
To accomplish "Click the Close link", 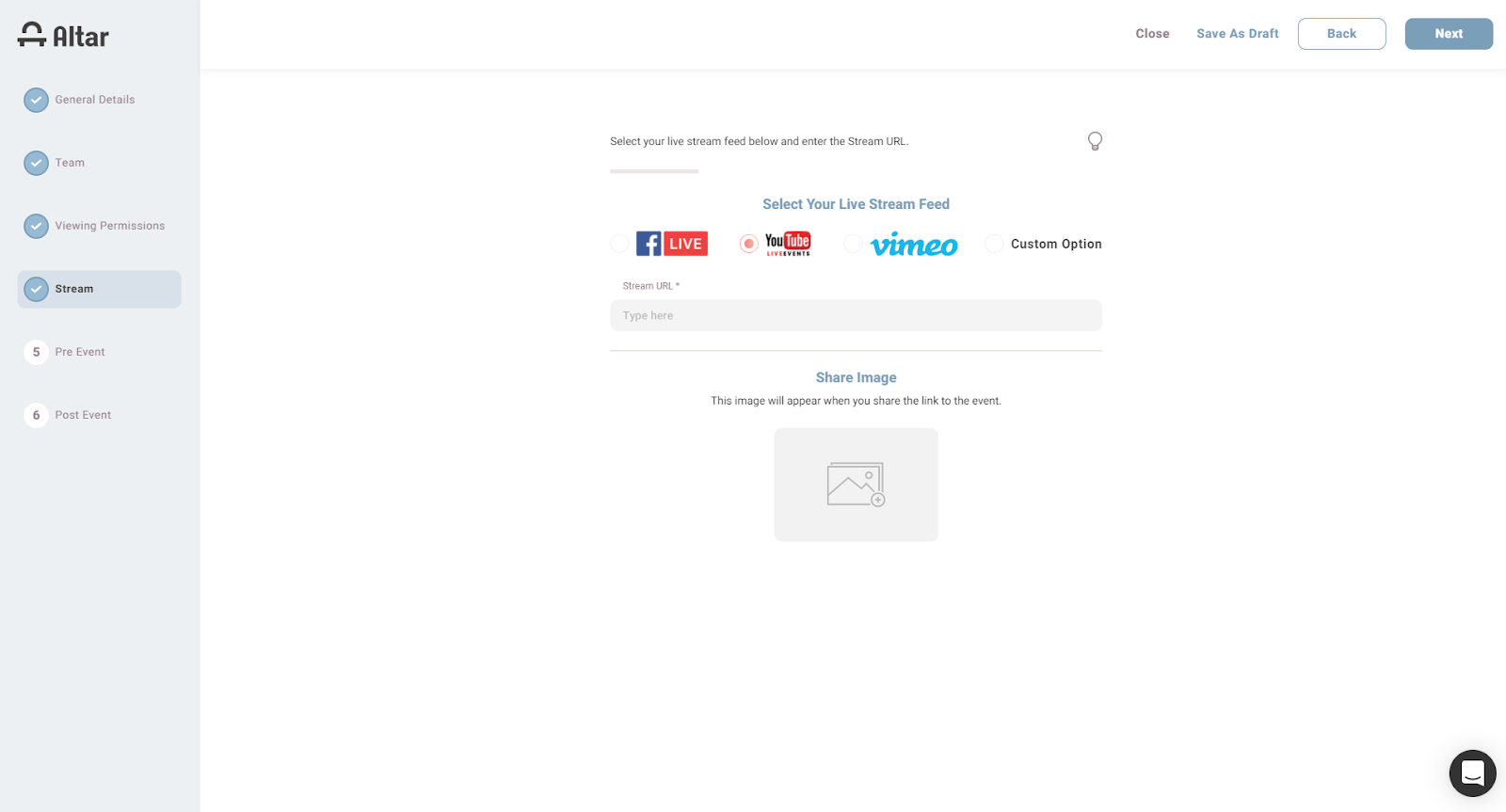I will pos(1152,34).
